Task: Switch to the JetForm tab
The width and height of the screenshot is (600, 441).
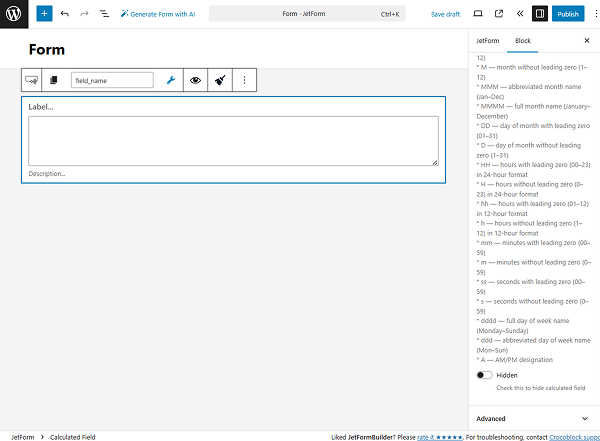Action: (488, 41)
